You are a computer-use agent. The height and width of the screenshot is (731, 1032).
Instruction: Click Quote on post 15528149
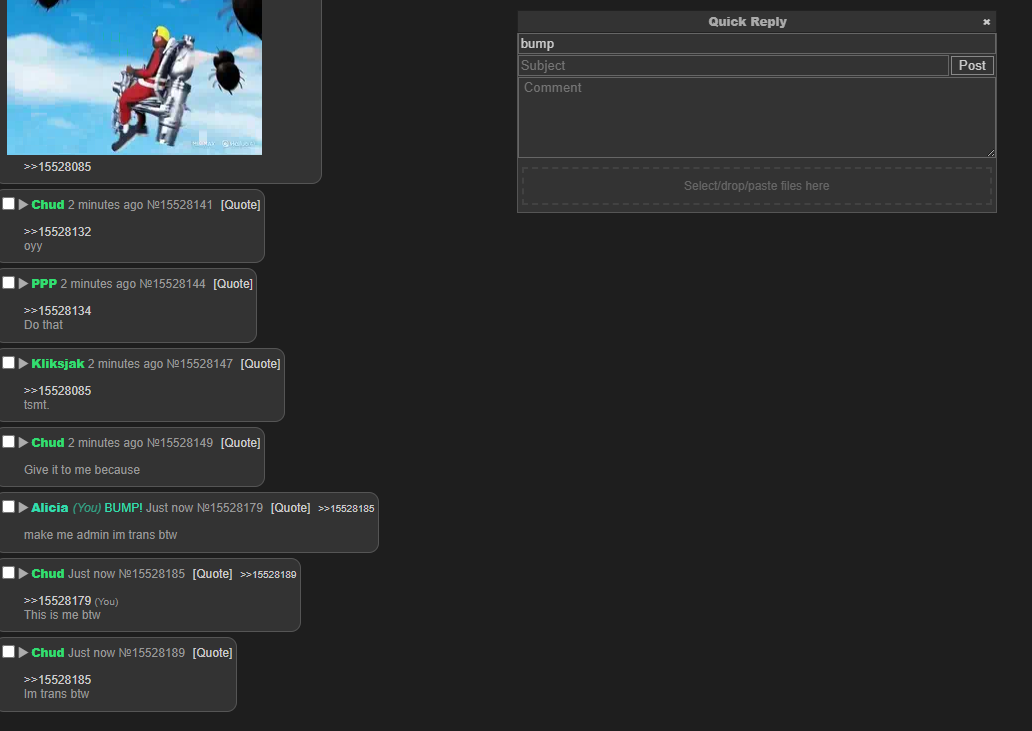coord(240,443)
